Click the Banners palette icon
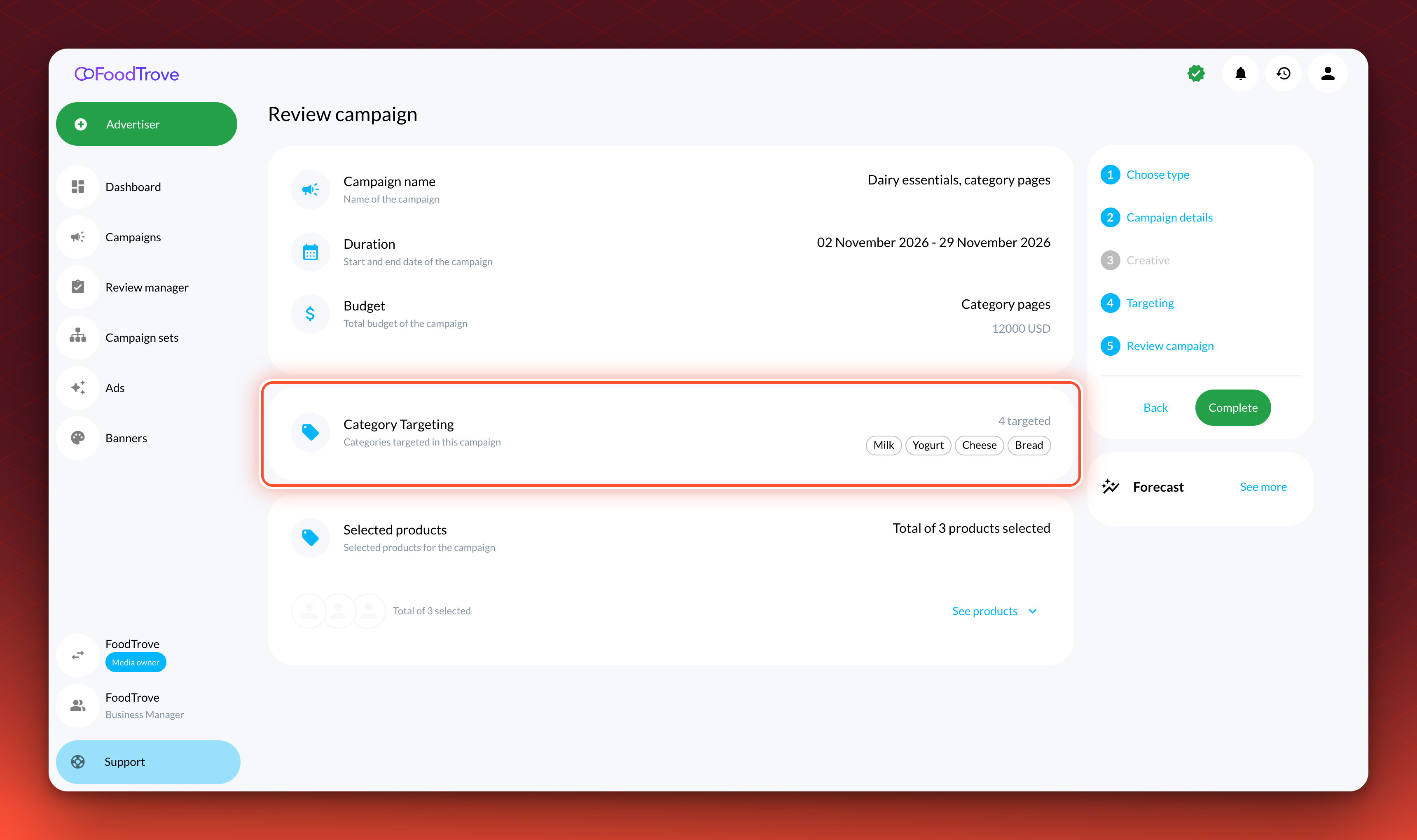 pos(78,438)
